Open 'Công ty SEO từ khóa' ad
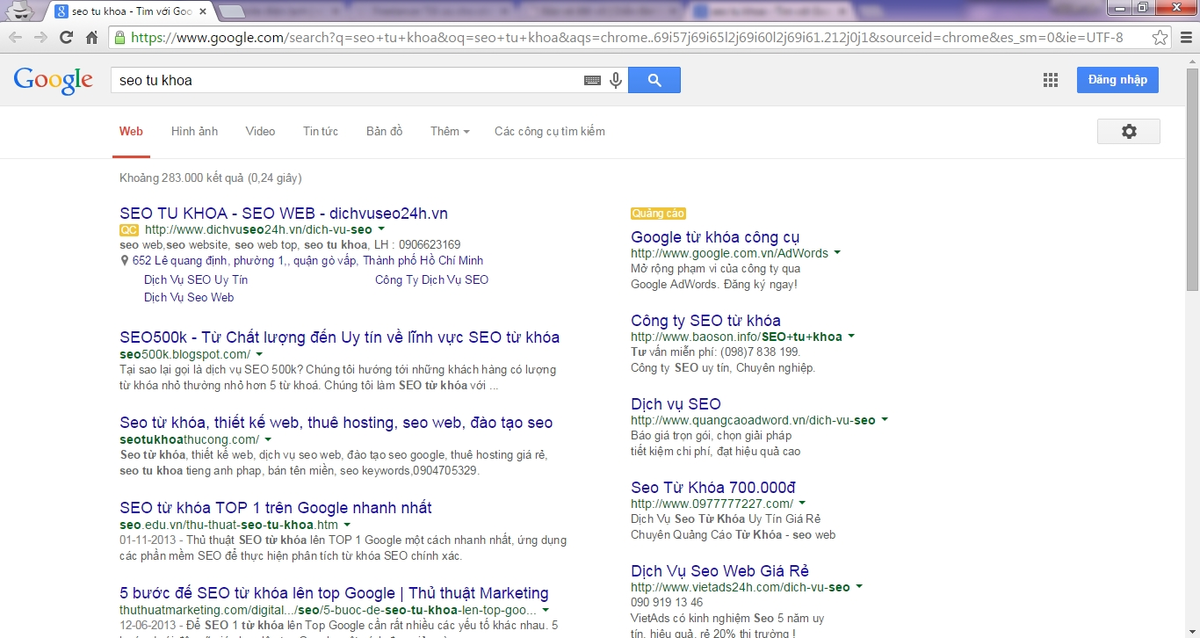 (x=706, y=320)
